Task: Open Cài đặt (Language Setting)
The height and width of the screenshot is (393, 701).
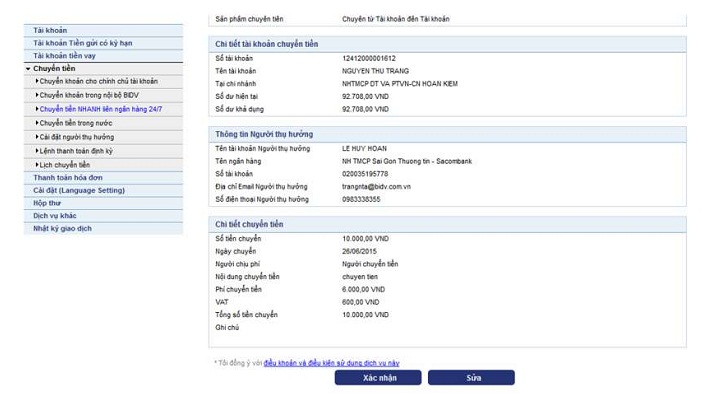Action: pos(103,190)
